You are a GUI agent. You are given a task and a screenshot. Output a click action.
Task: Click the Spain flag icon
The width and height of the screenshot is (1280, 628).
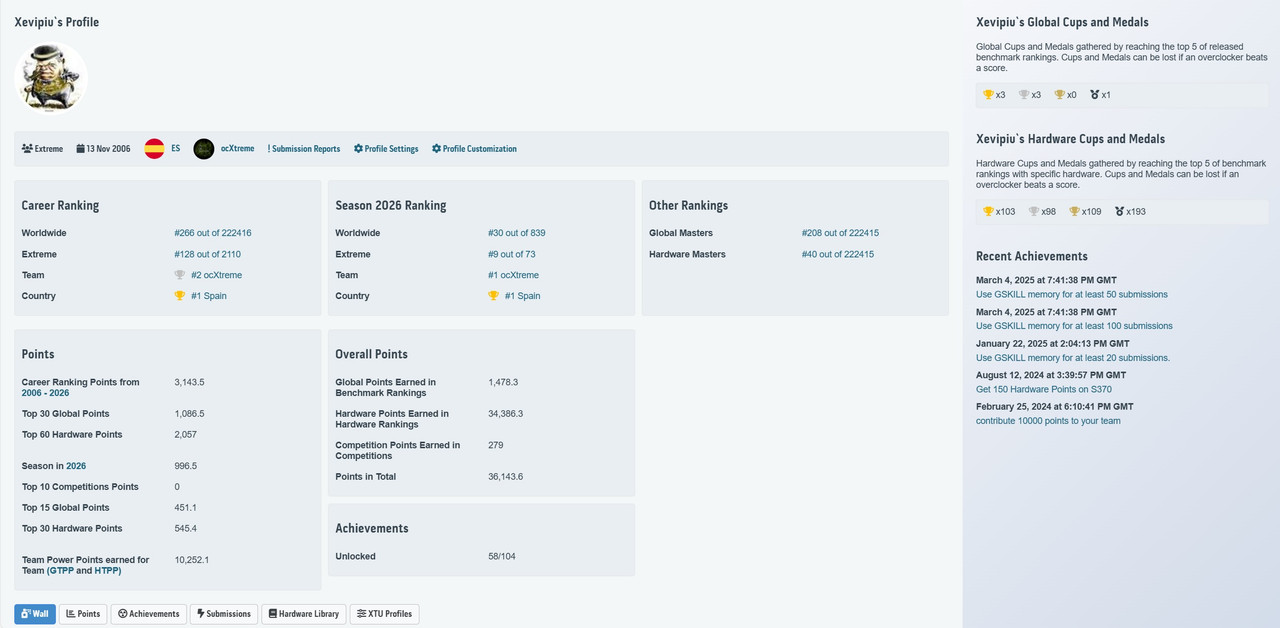[154, 149]
